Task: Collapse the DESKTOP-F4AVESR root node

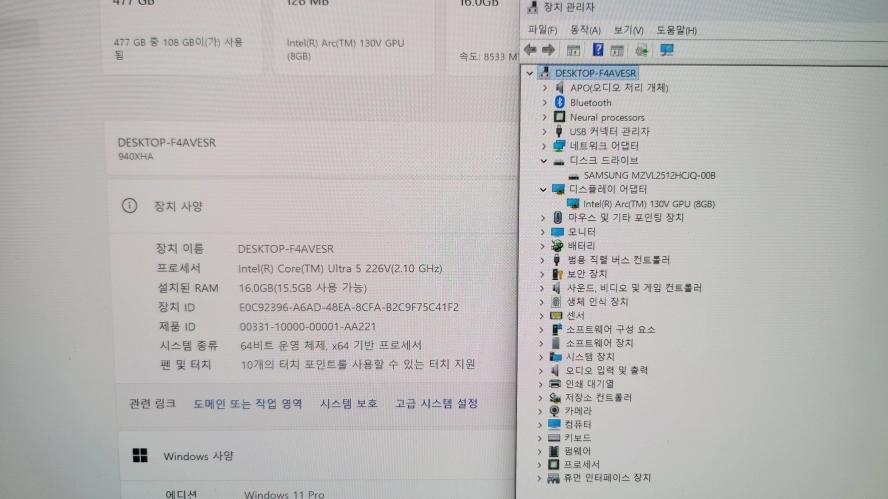Action: pos(530,73)
